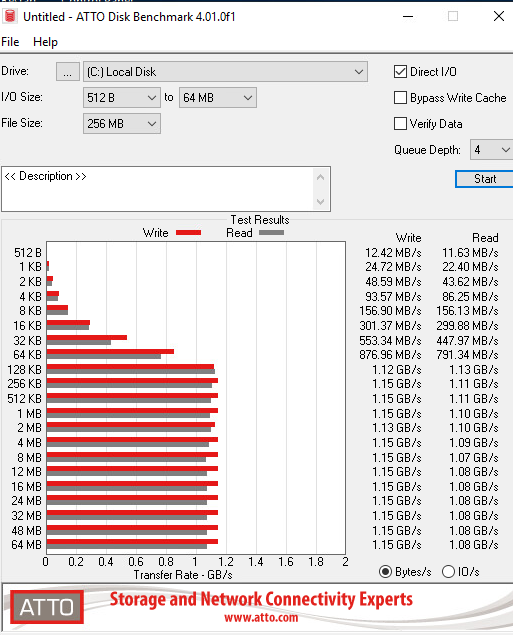Click the ATTO Disk Benchmark app icon
This screenshot has height=635, width=513.
pyautogui.click(x=10, y=17)
